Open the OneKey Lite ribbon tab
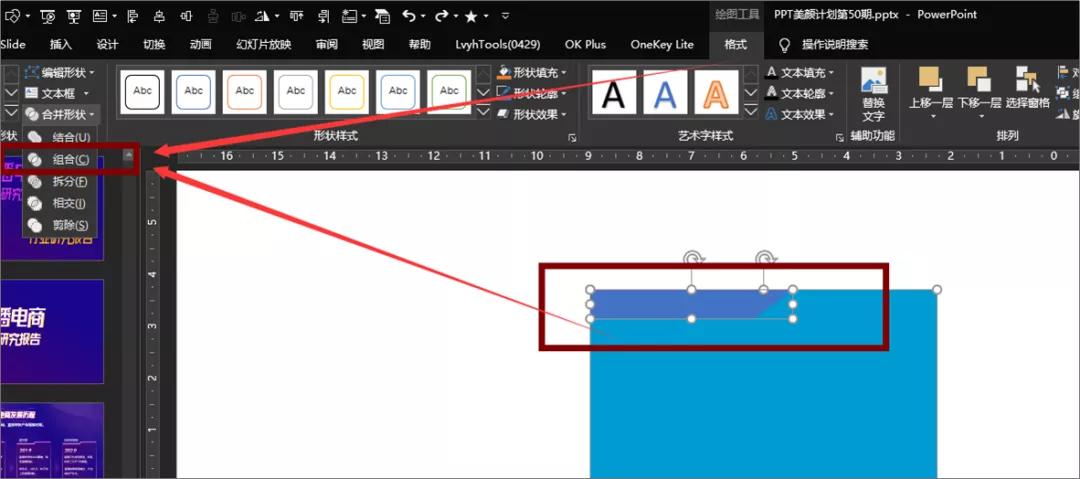 tap(662, 45)
